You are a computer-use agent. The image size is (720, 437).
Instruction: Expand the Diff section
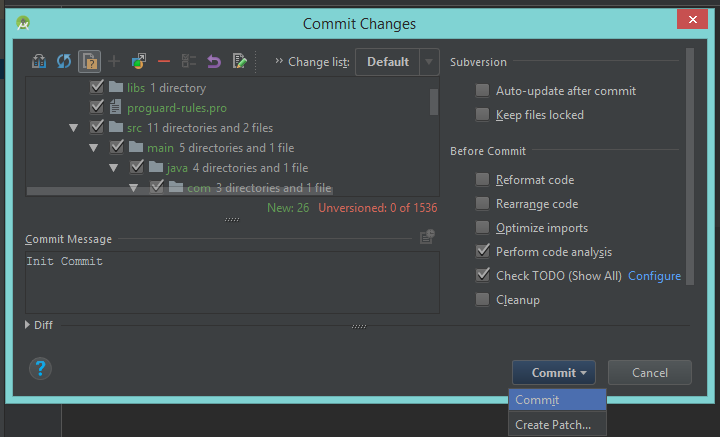pos(29,325)
